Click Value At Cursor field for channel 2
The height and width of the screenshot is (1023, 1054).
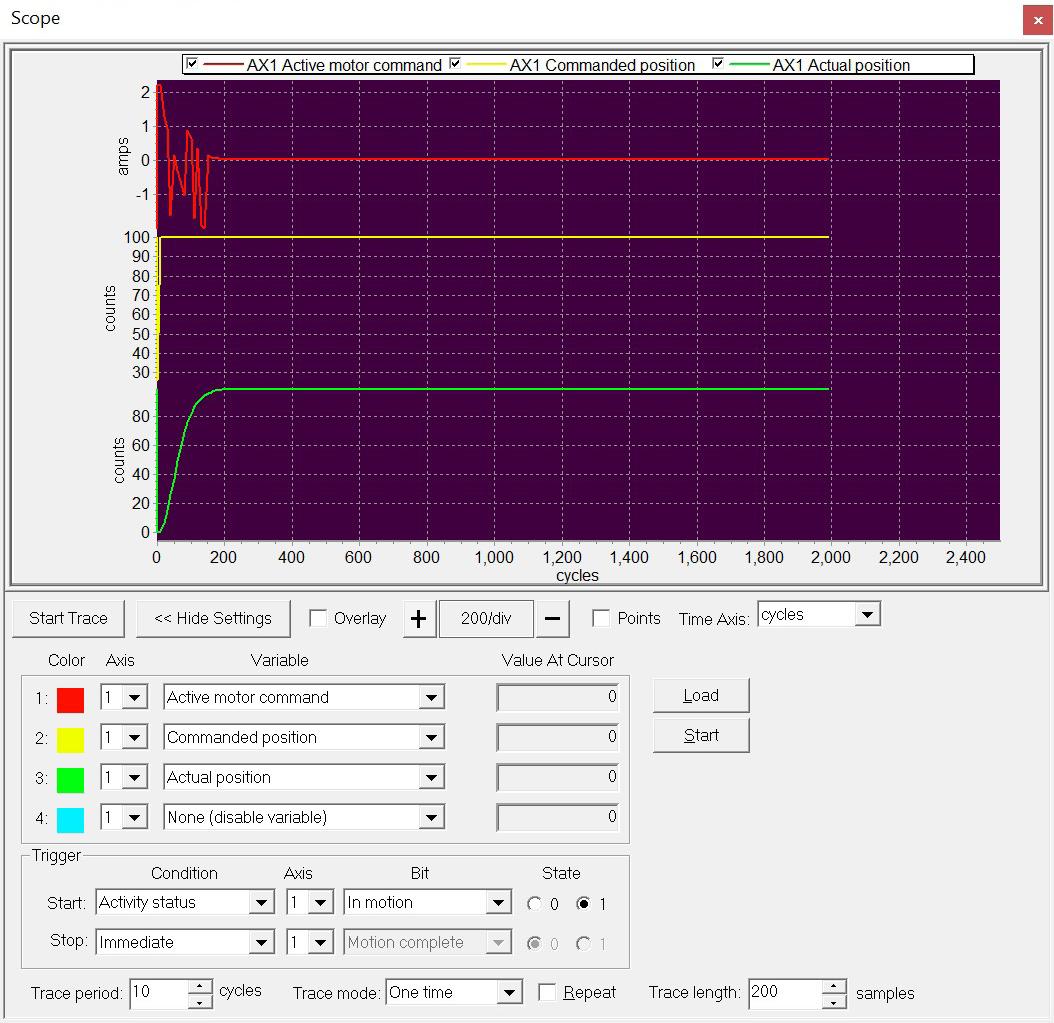pos(558,737)
